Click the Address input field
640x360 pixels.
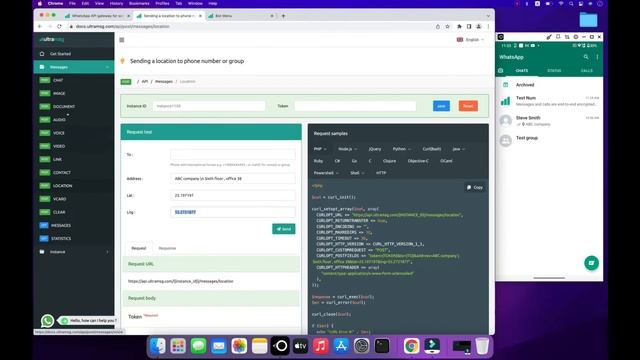[233, 179]
